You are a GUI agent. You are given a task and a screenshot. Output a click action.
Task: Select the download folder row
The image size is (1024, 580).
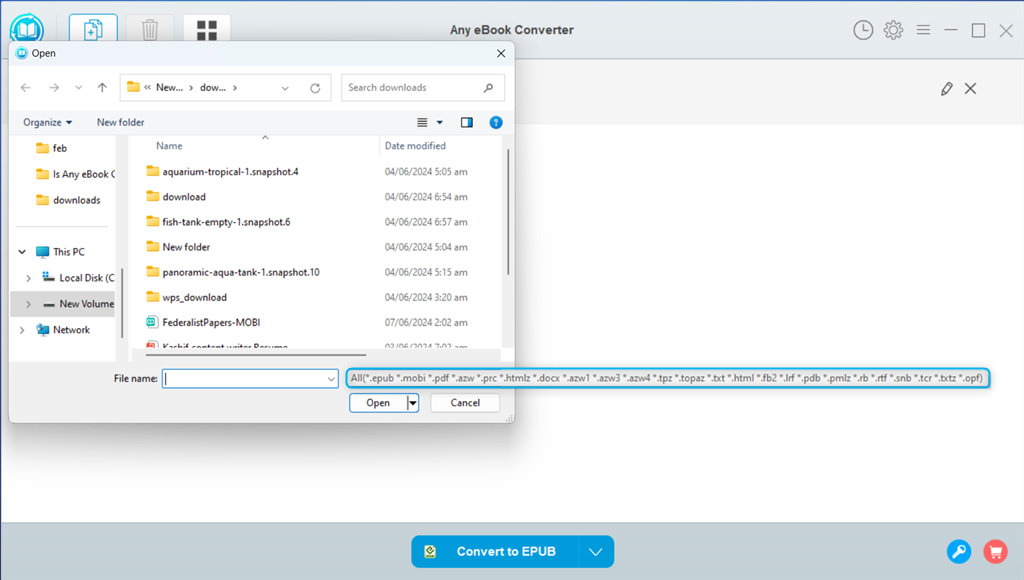(184, 197)
